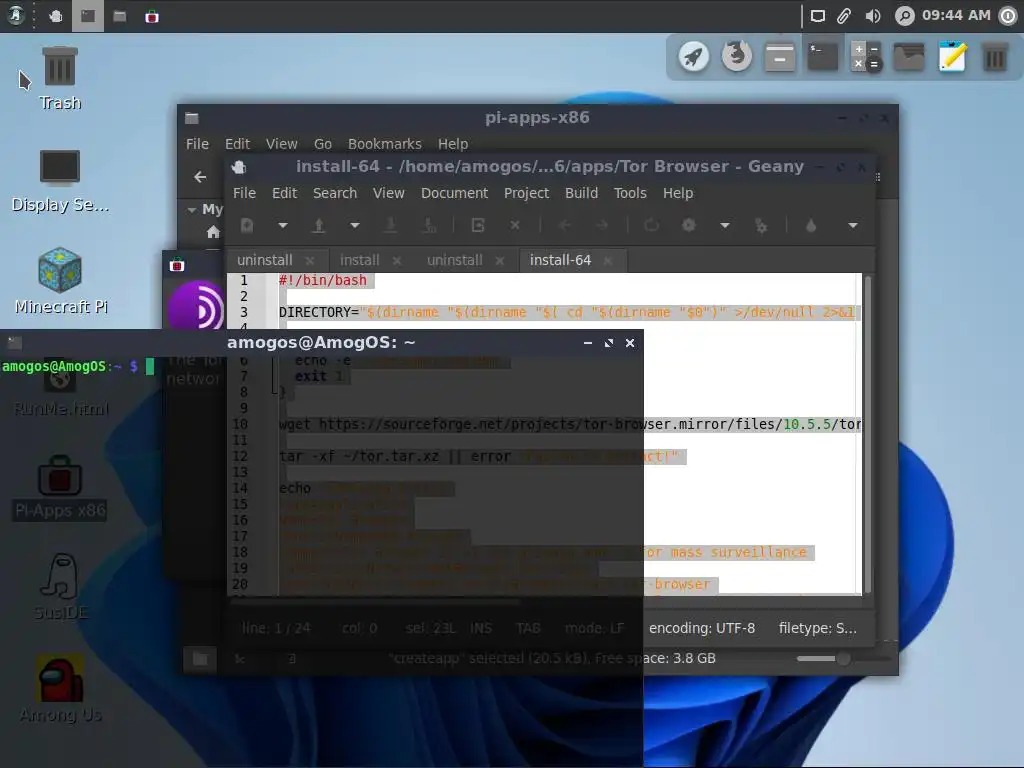
Task: Navigate forward with the right arrow in Geany
Action: 602,225
